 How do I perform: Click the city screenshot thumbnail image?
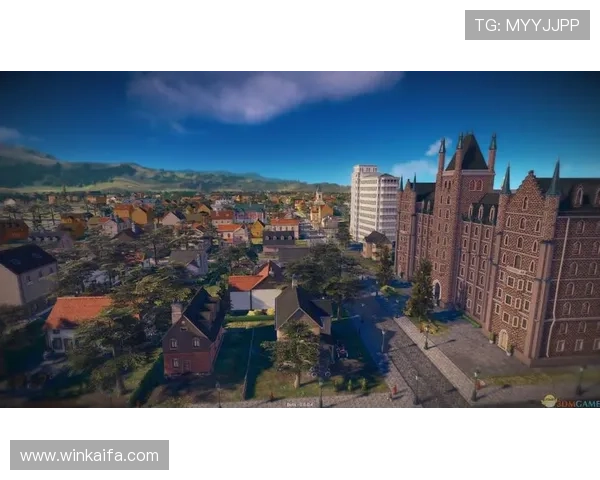click(300, 236)
